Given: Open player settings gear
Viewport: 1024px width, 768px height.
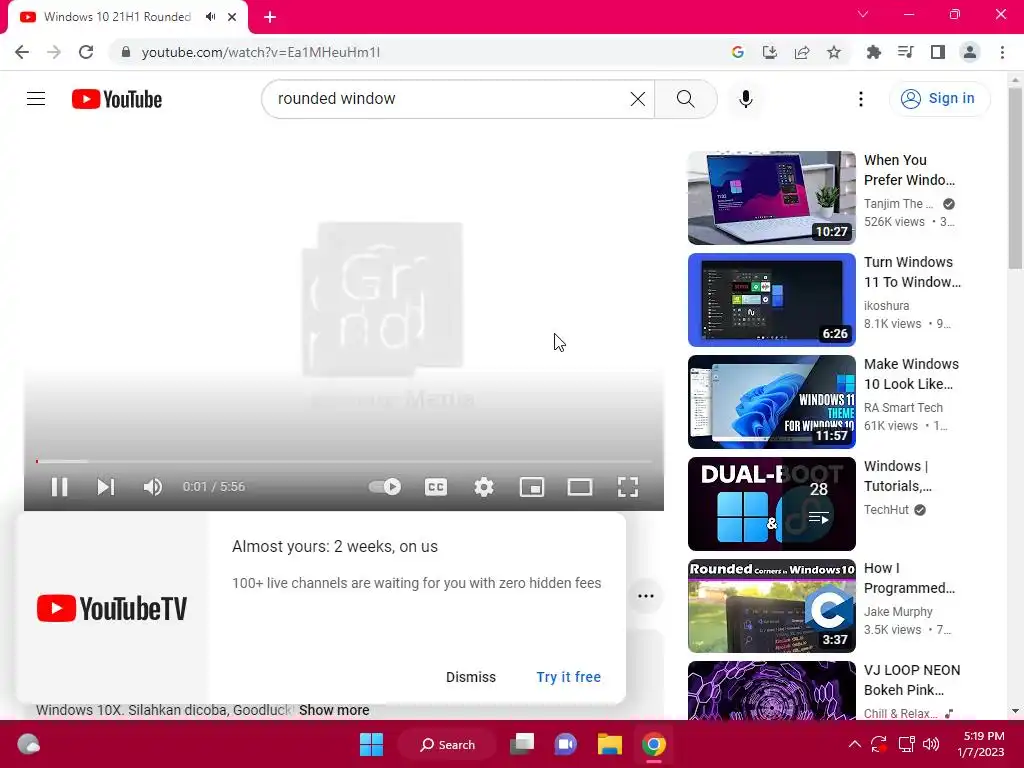Looking at the screenshot, I should tap(483, 487).
